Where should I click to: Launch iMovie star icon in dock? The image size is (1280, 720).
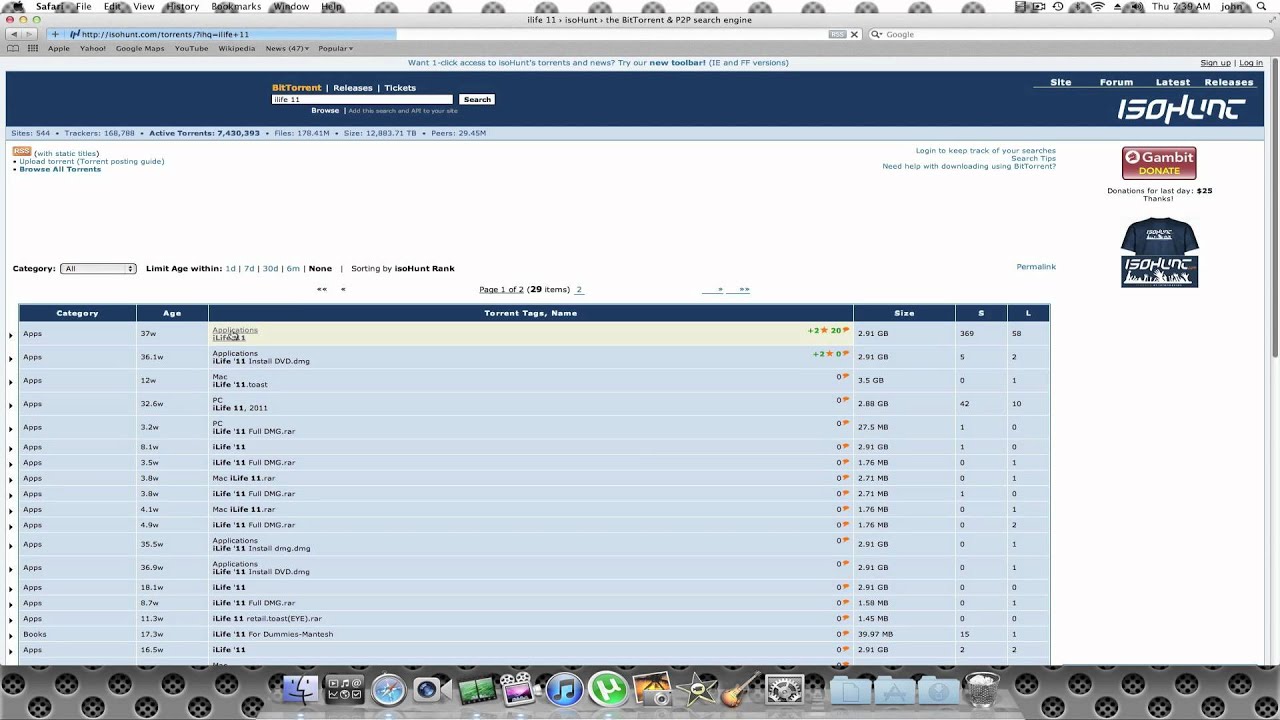[x=696, y=689]
